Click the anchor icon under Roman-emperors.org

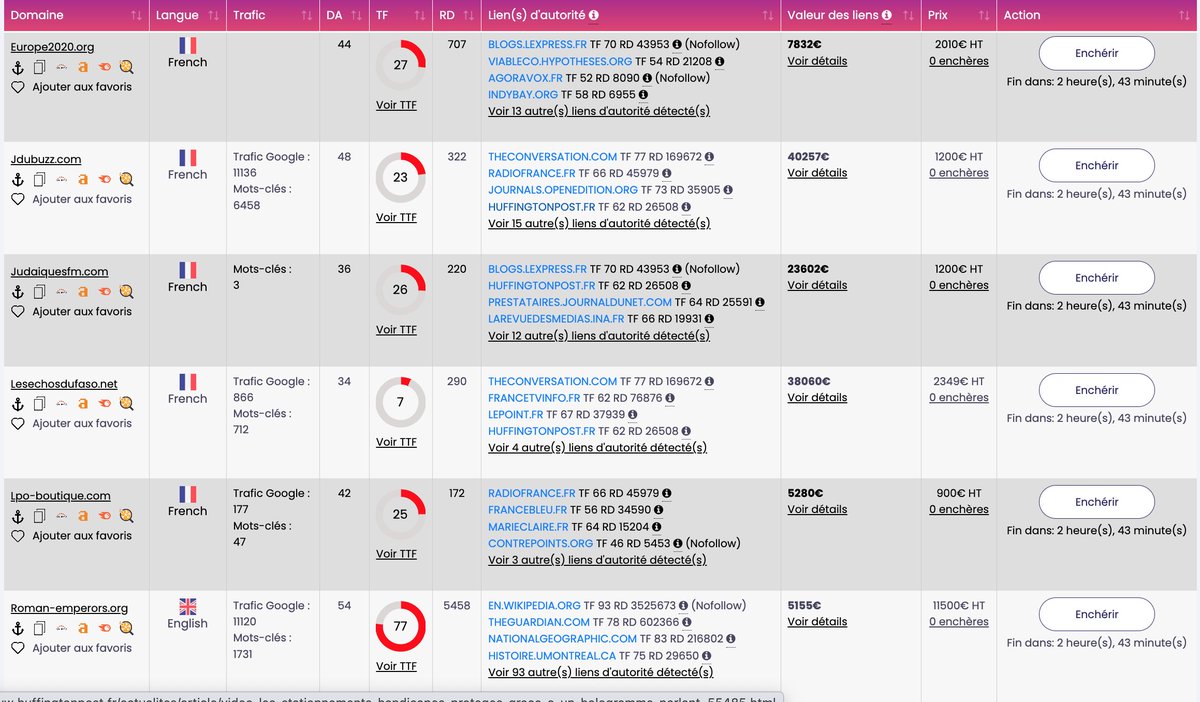point(17,628)
